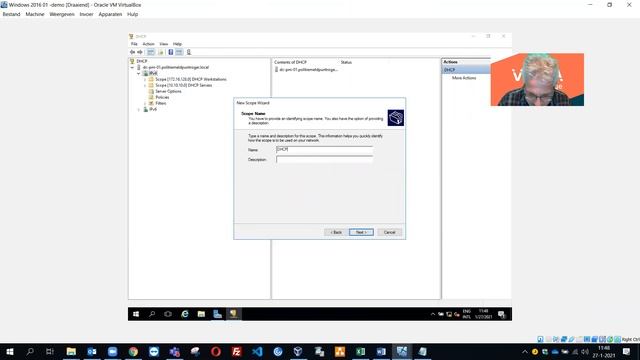
Task: Open the Bestand menu in VirtualBox
Action: point(11,14)
